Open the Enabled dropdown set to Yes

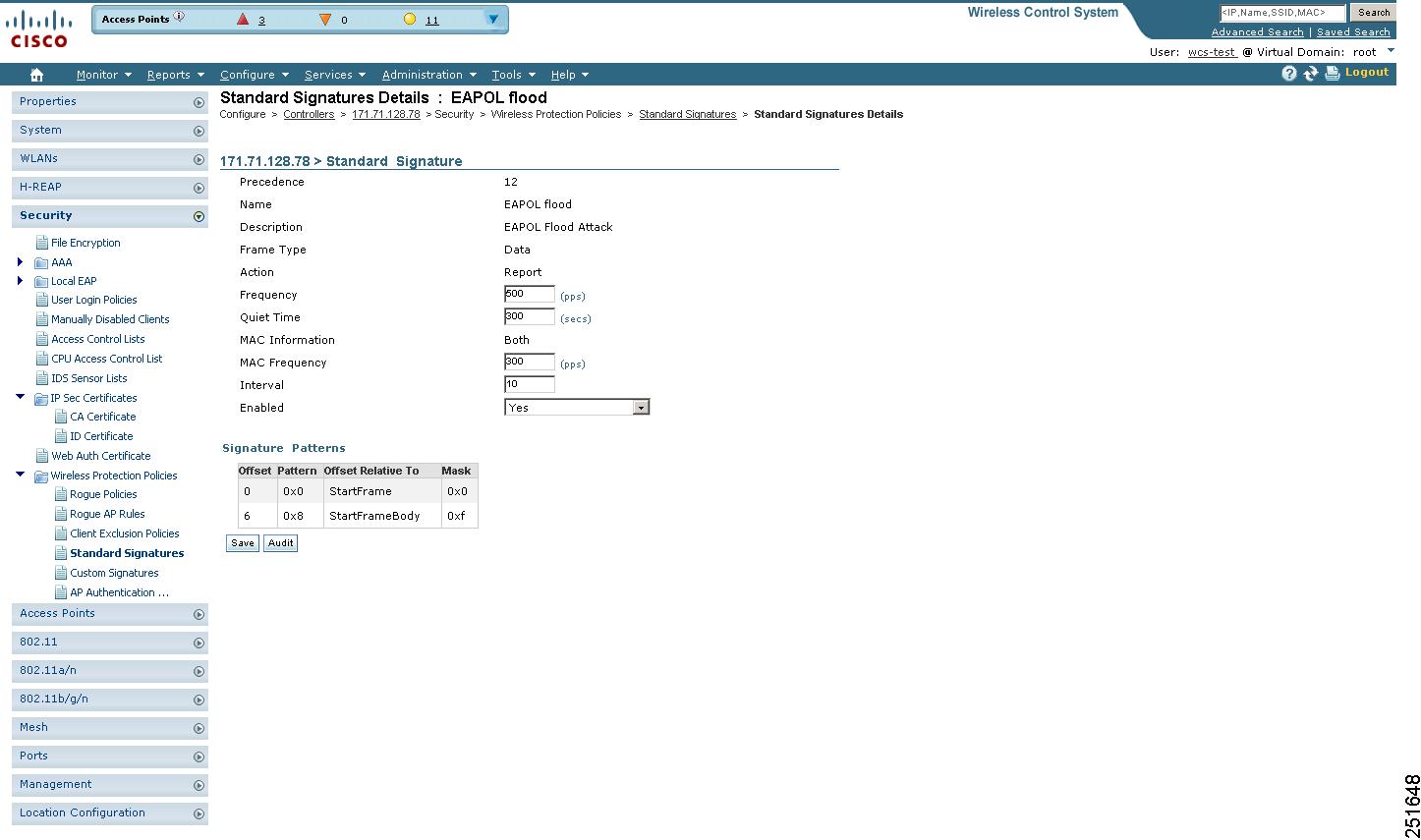[643, 406]
